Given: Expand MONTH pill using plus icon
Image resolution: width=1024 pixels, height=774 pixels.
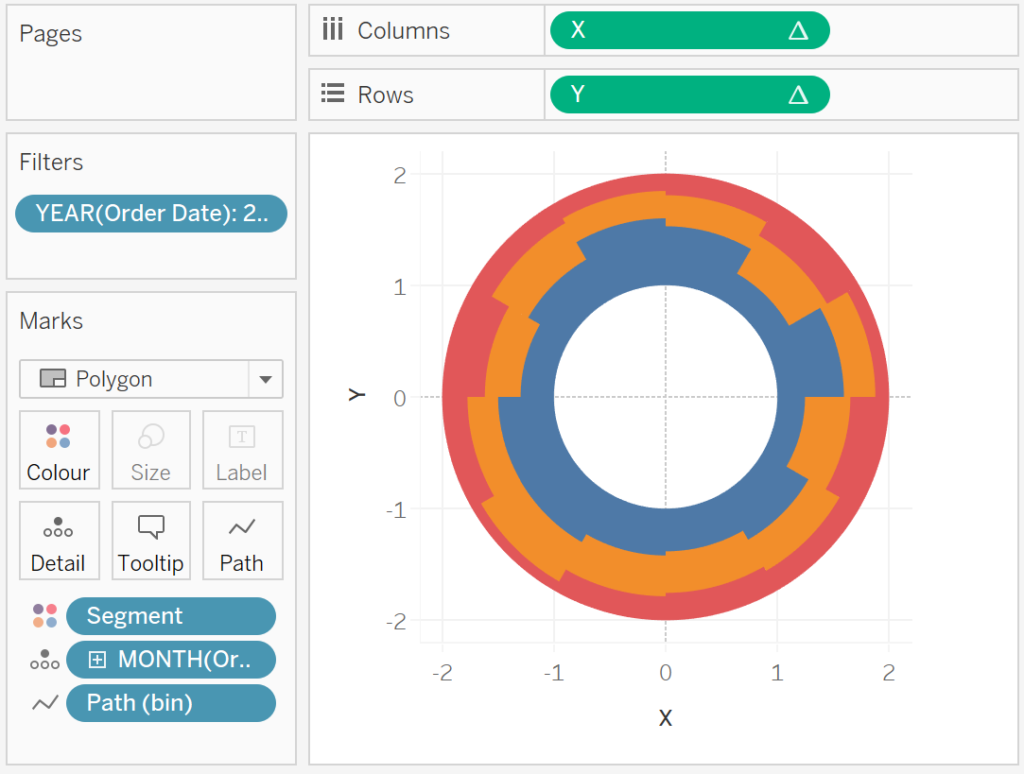Looking at the screenshot, I should 97,660.
